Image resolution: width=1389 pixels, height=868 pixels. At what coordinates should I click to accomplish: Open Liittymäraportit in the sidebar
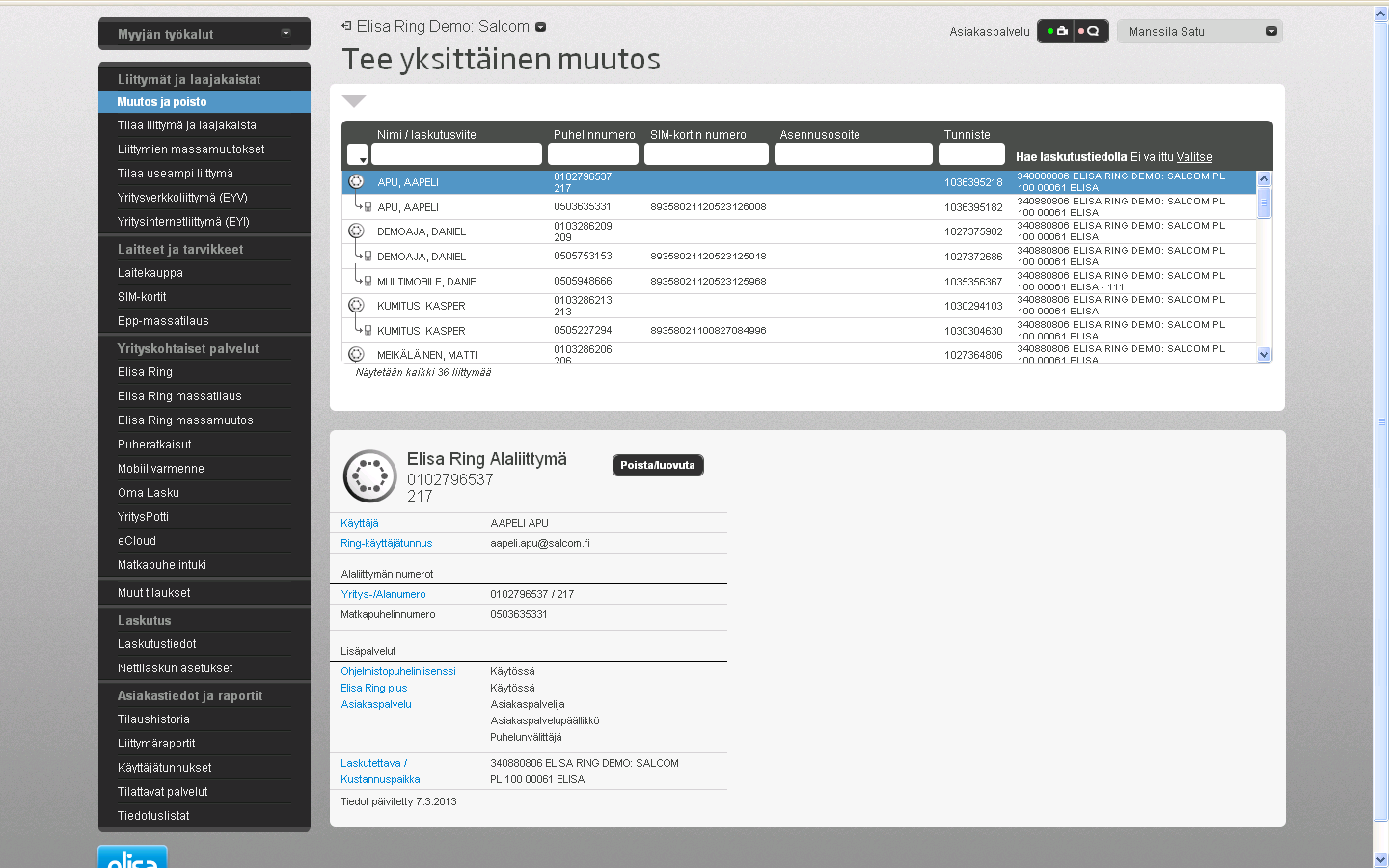point(156,744)
